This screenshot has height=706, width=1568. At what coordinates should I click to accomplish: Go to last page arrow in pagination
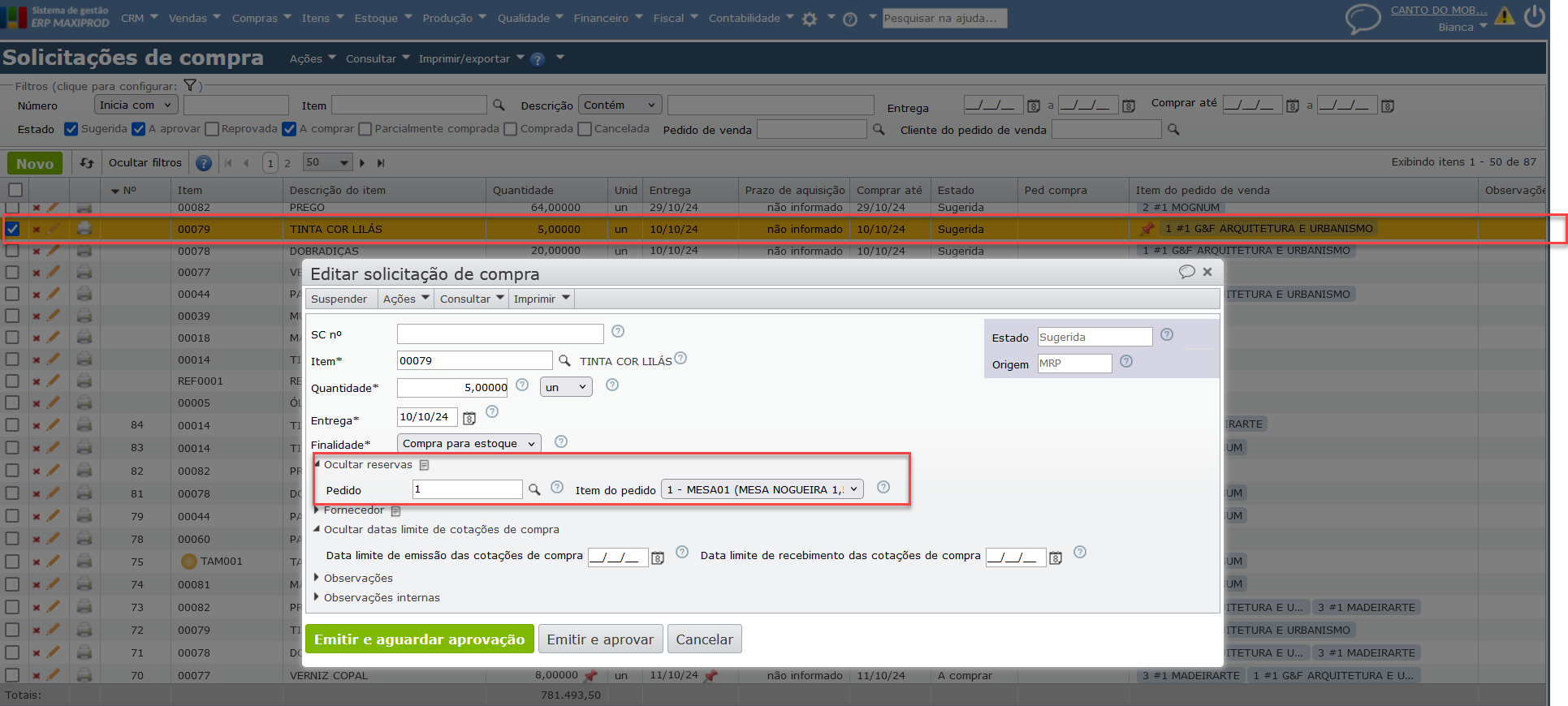tap(381, 163)
